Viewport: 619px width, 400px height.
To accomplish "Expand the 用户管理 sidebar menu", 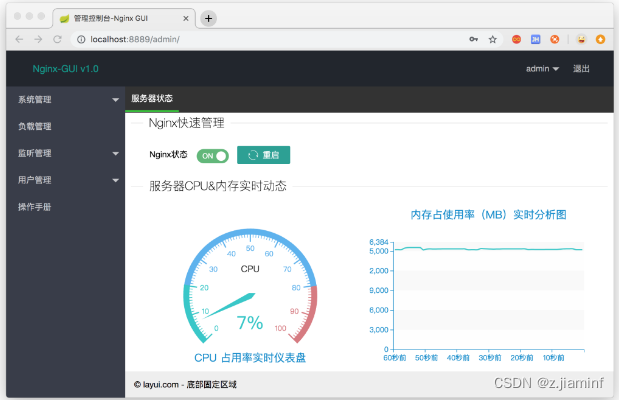I will tap(66, 180).
